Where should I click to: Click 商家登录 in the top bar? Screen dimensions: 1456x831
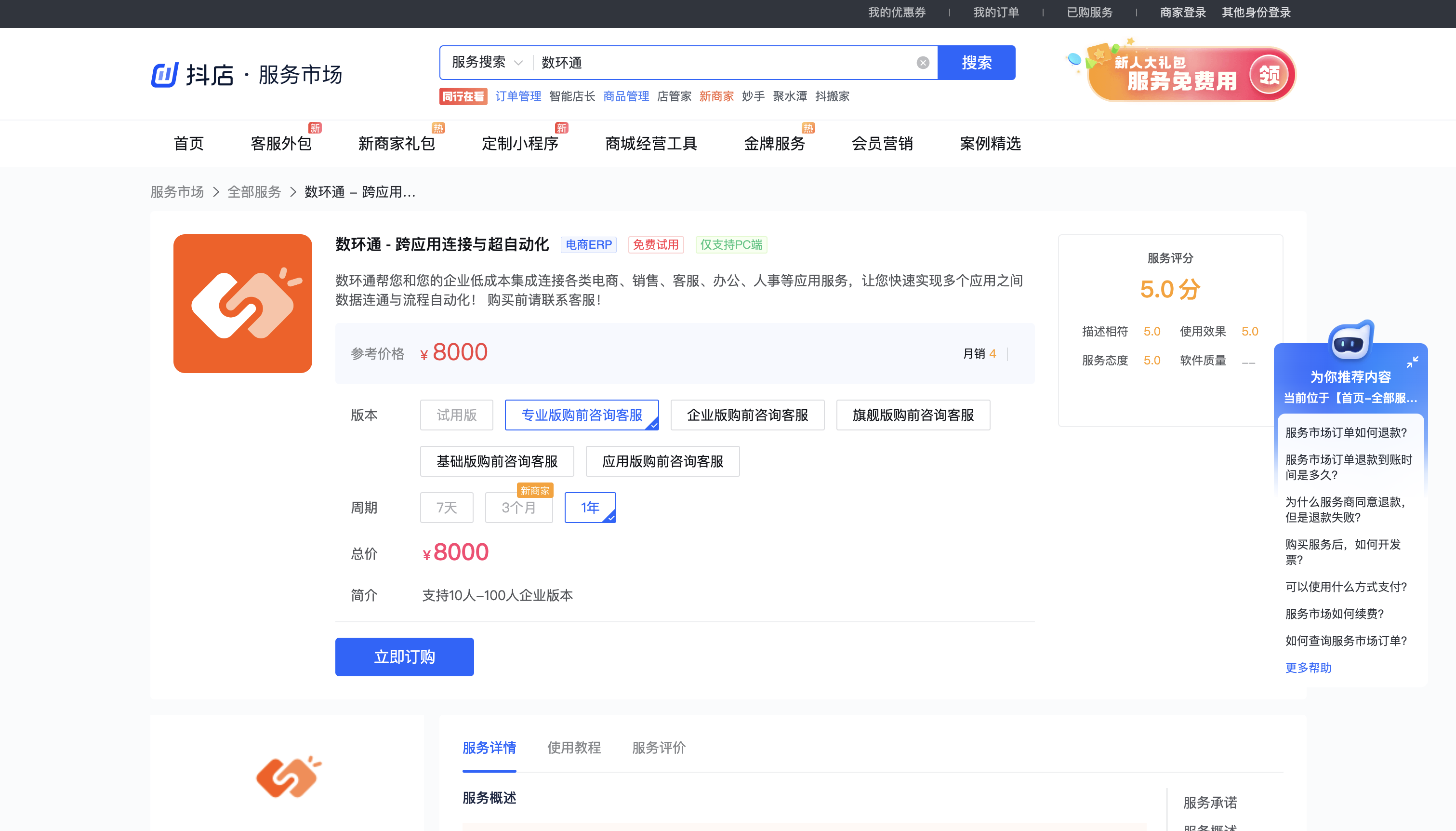pyautogui.click(x=1183, y=13)
